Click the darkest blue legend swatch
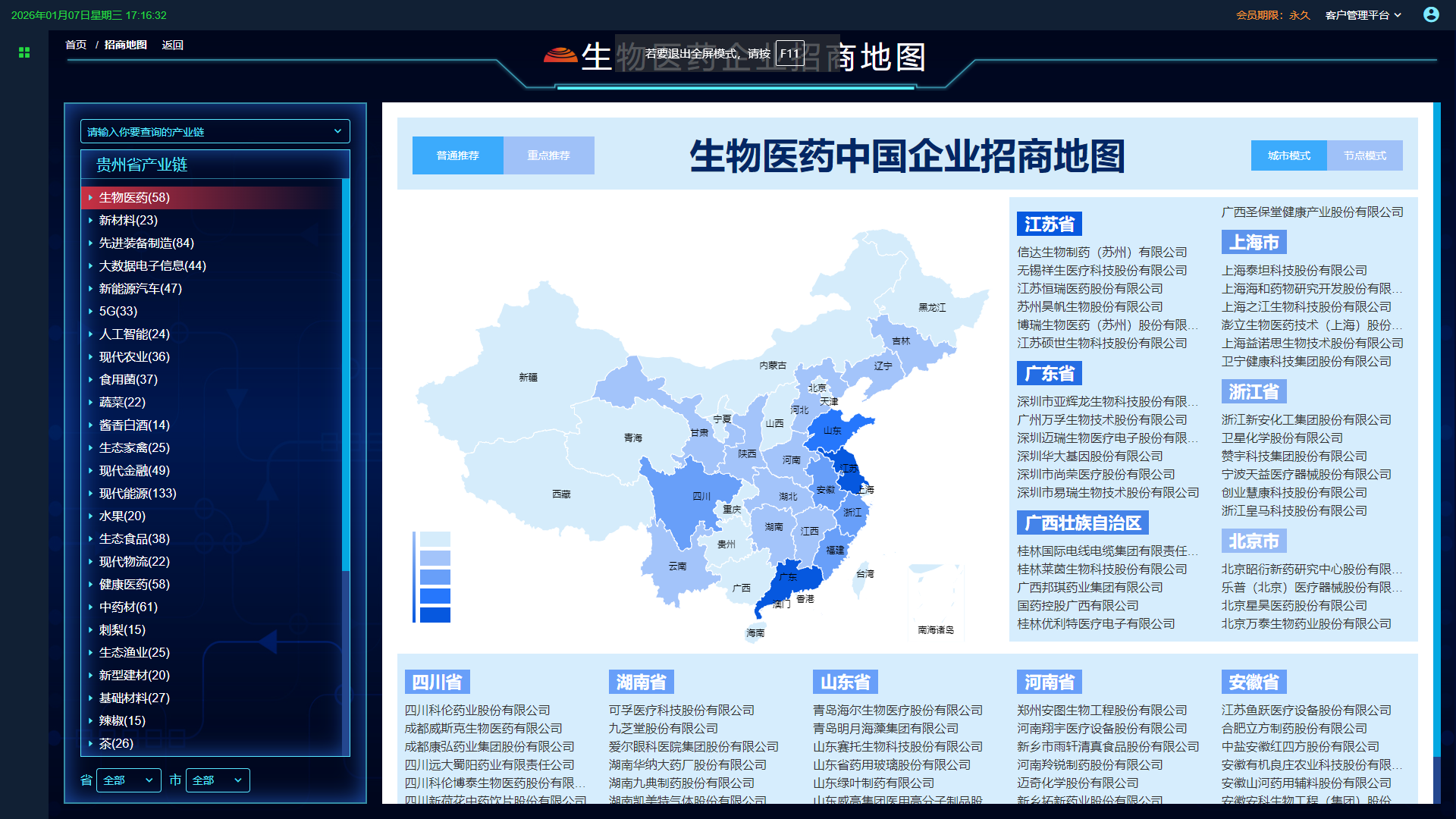The image size is (1456, 819). pyautogui.click(x=434, y=616)
